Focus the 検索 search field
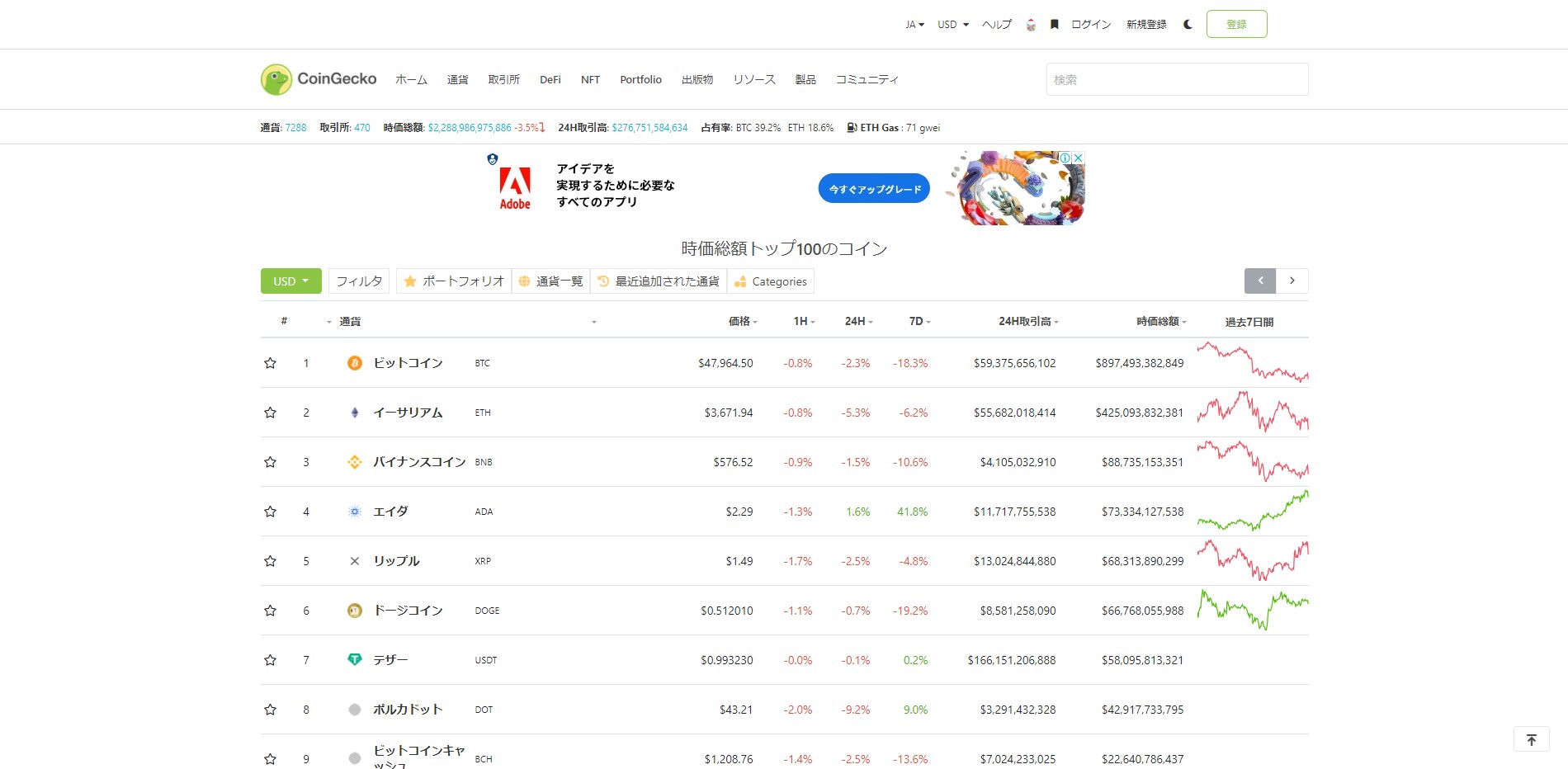 tap(1177, 79)
